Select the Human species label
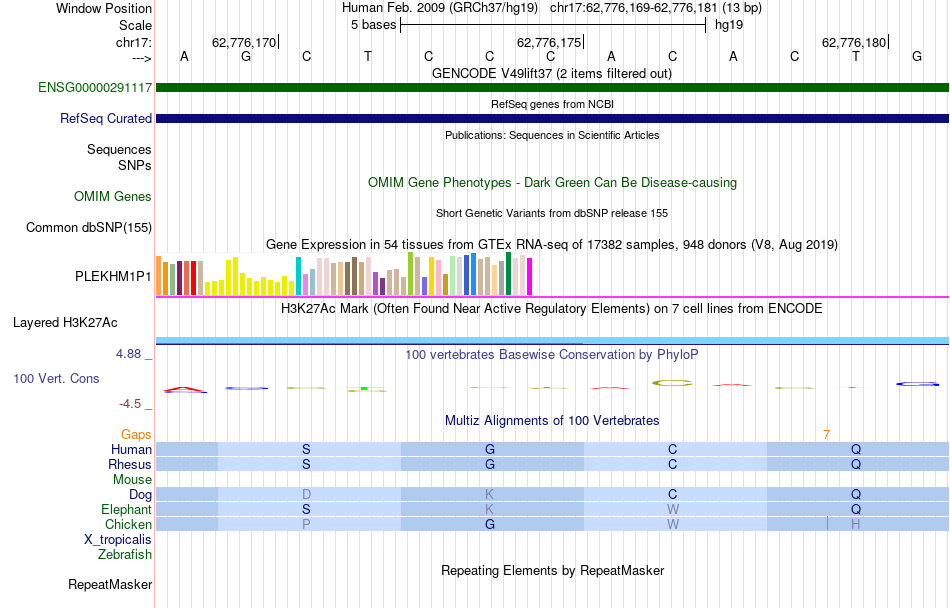 click(x=131, y=450)
